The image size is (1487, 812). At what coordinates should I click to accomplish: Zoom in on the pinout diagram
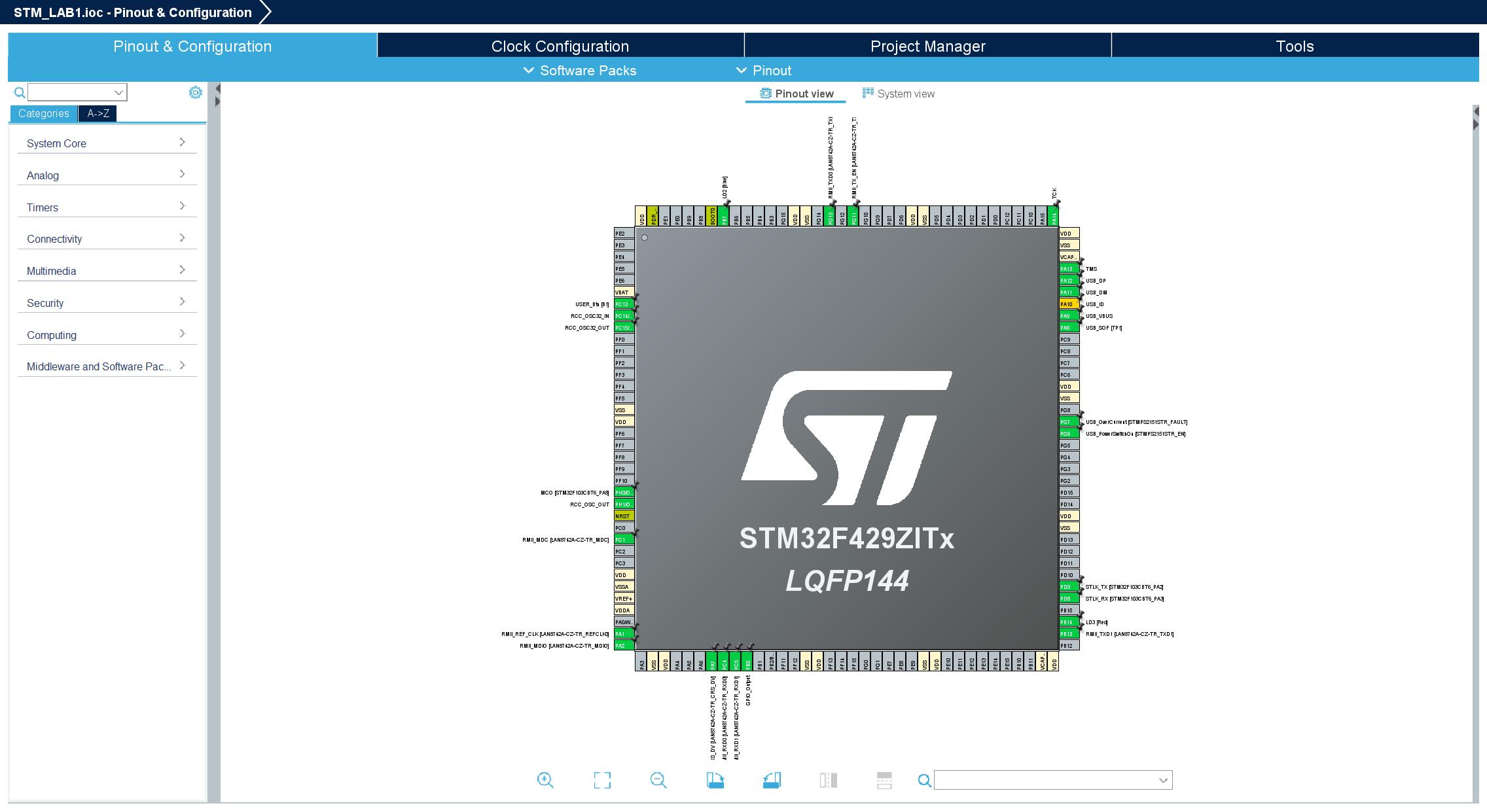click(546, 780)
